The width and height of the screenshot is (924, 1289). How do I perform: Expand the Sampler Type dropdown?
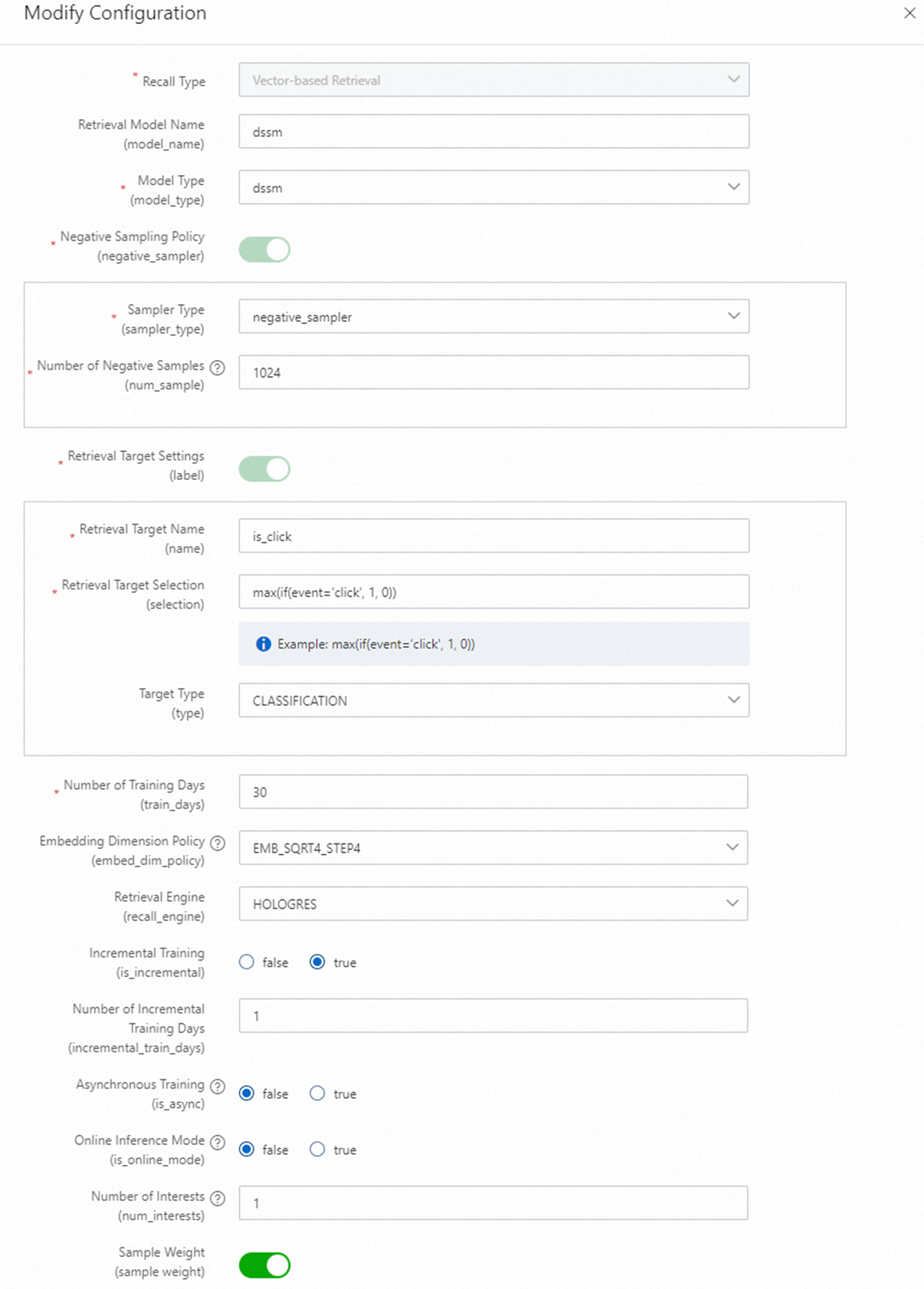tap(493, 317)
